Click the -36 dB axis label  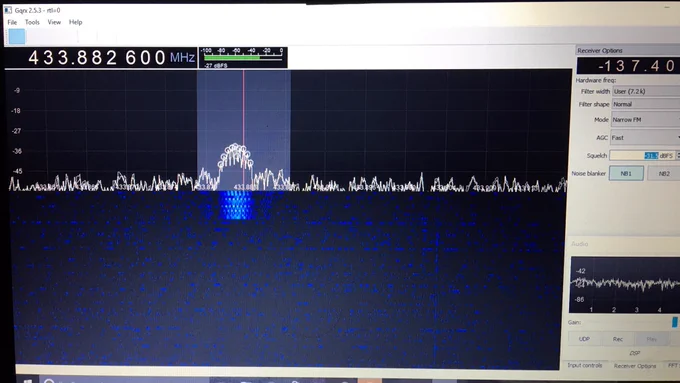[x=16, y=151]
